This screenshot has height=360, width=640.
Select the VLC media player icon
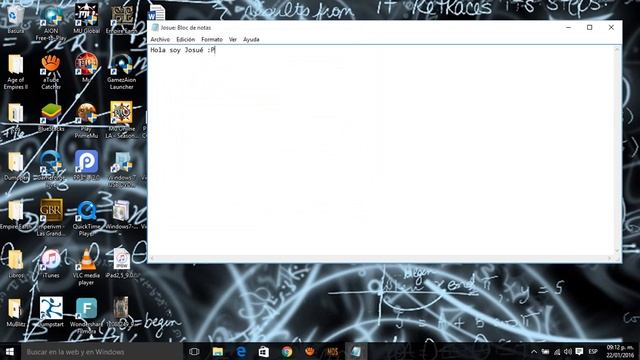tap(86, 267)
